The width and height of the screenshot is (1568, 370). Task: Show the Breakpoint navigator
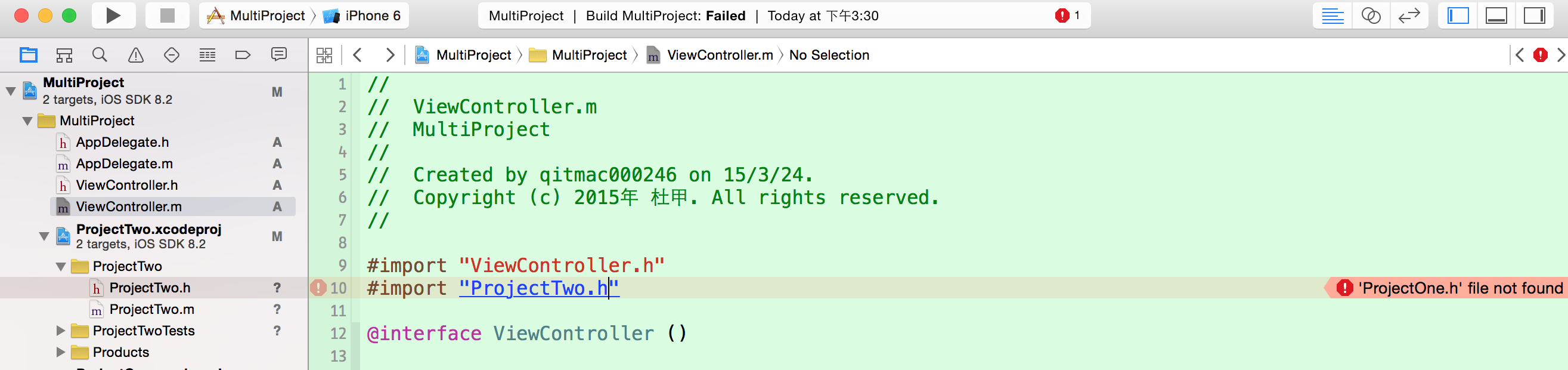pyautogui.click(x=243, y=55)
